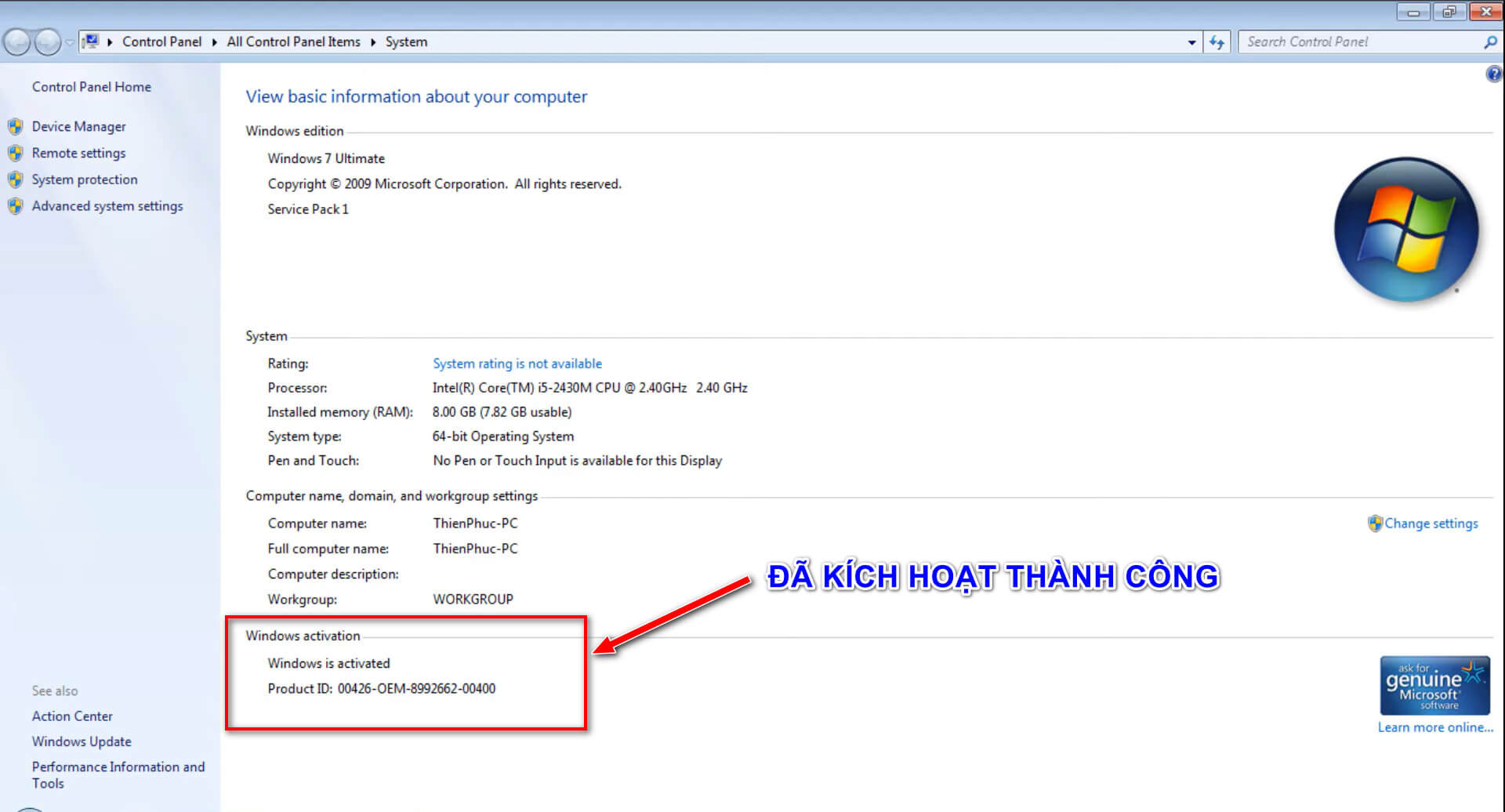The width and height of the screenshot is (1505, 812).
Task: Click the Forward navigation arrow button
Action: tap(48, 42)
